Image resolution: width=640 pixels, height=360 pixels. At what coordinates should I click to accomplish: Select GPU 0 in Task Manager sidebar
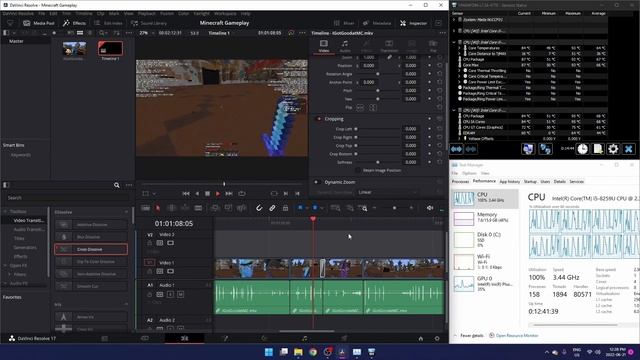[x=484, y=283]
